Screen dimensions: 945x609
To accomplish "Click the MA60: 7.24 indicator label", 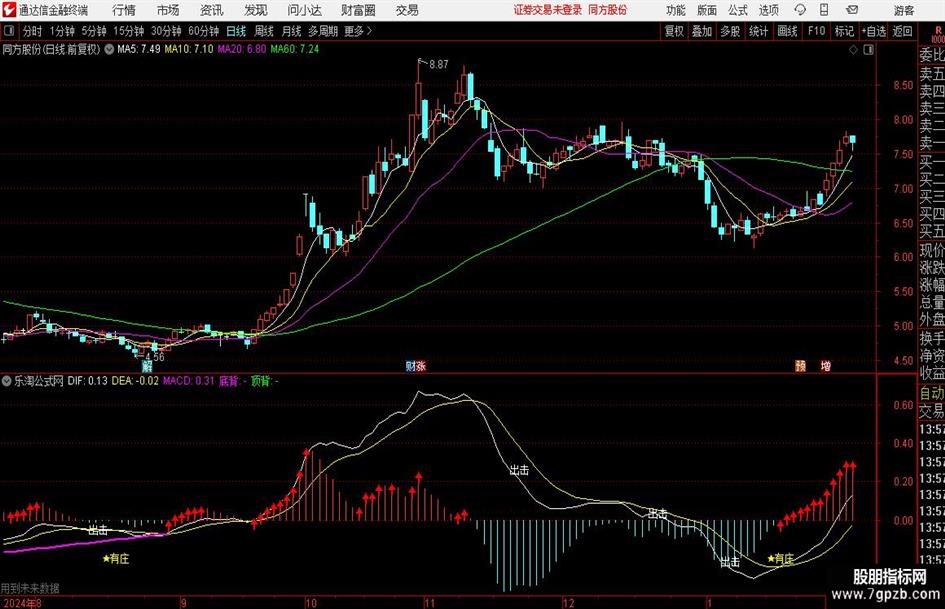I will [x=295, y=49].
